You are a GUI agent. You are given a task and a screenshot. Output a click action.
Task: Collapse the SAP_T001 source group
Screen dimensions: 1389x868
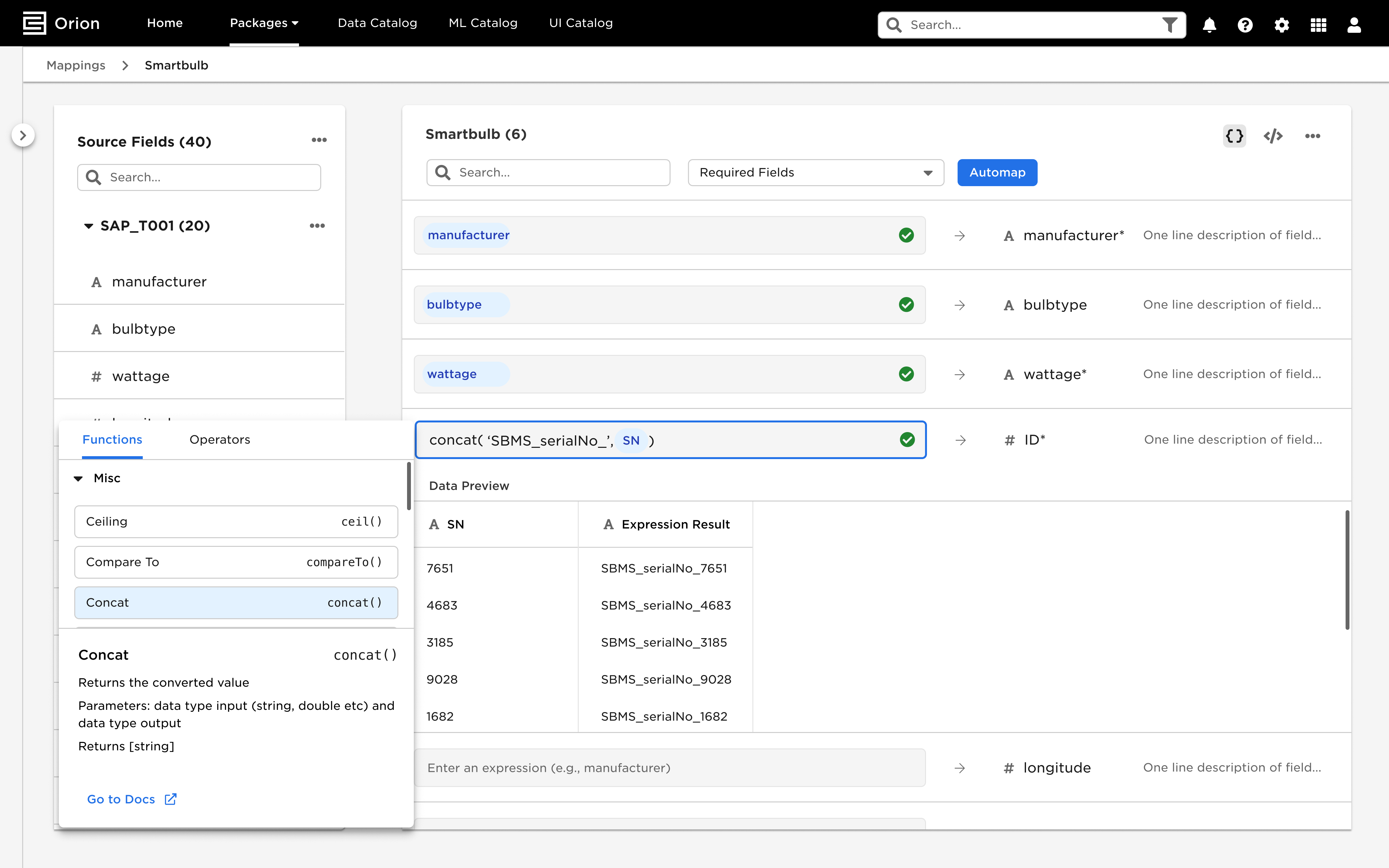coord(88,226)
